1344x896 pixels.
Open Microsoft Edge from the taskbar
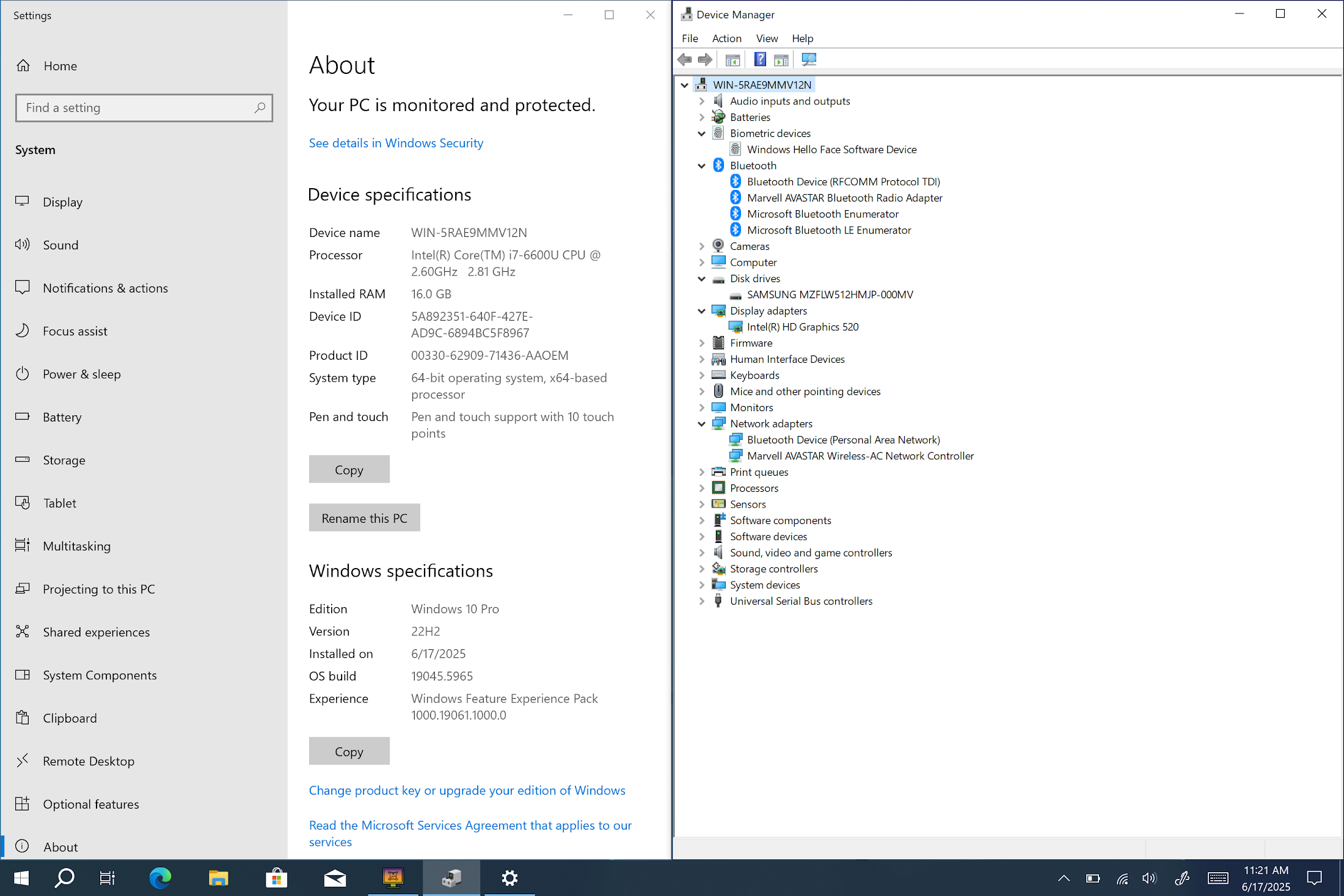160,878
